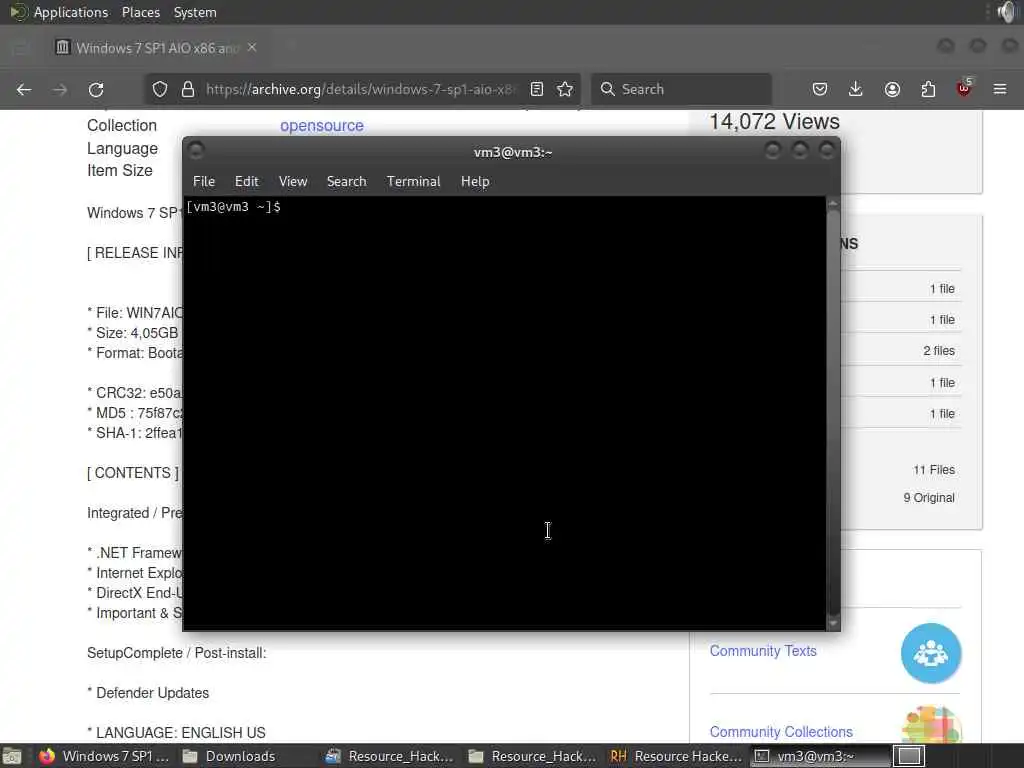Screen dimensions: 1024x768
Task: Click the Community Texts round icon
Action: [x=931, y=653]
